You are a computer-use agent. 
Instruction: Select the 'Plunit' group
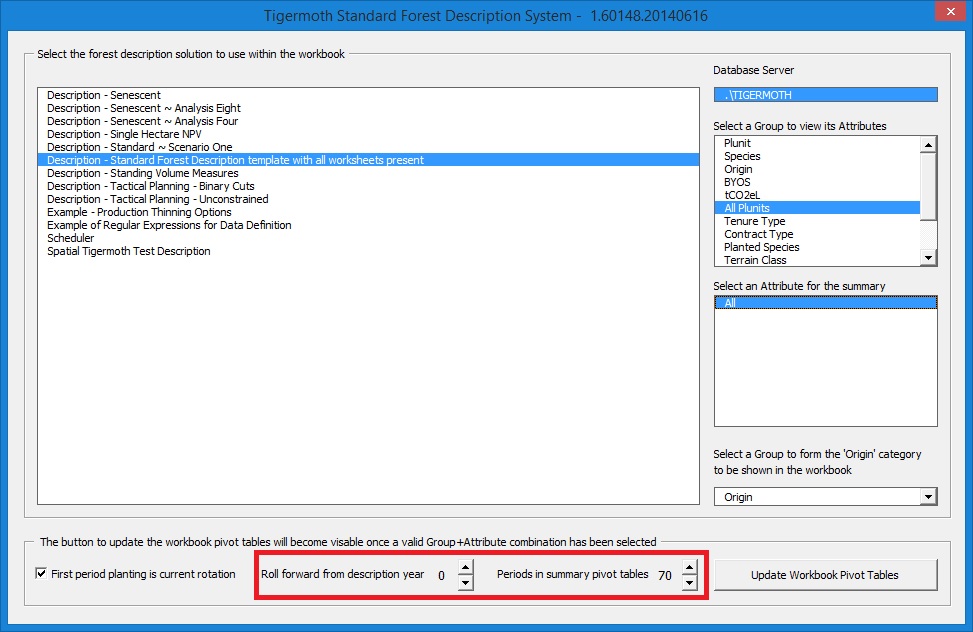click(x=817, y=143)
